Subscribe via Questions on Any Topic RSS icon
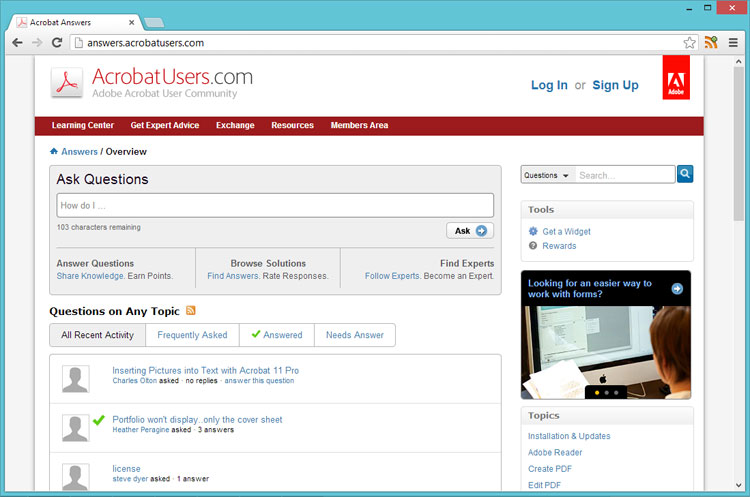The height and width of the screenshot is (497, 750). (x=190, y=310)
